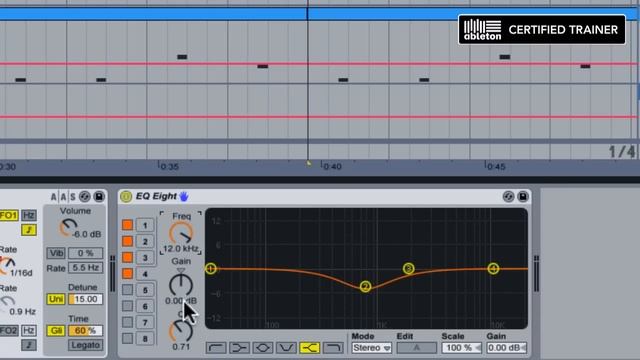Select EQ band 3 number button
Image resolution: width=640 pixels, height=360 pixels.
(145, 258)
